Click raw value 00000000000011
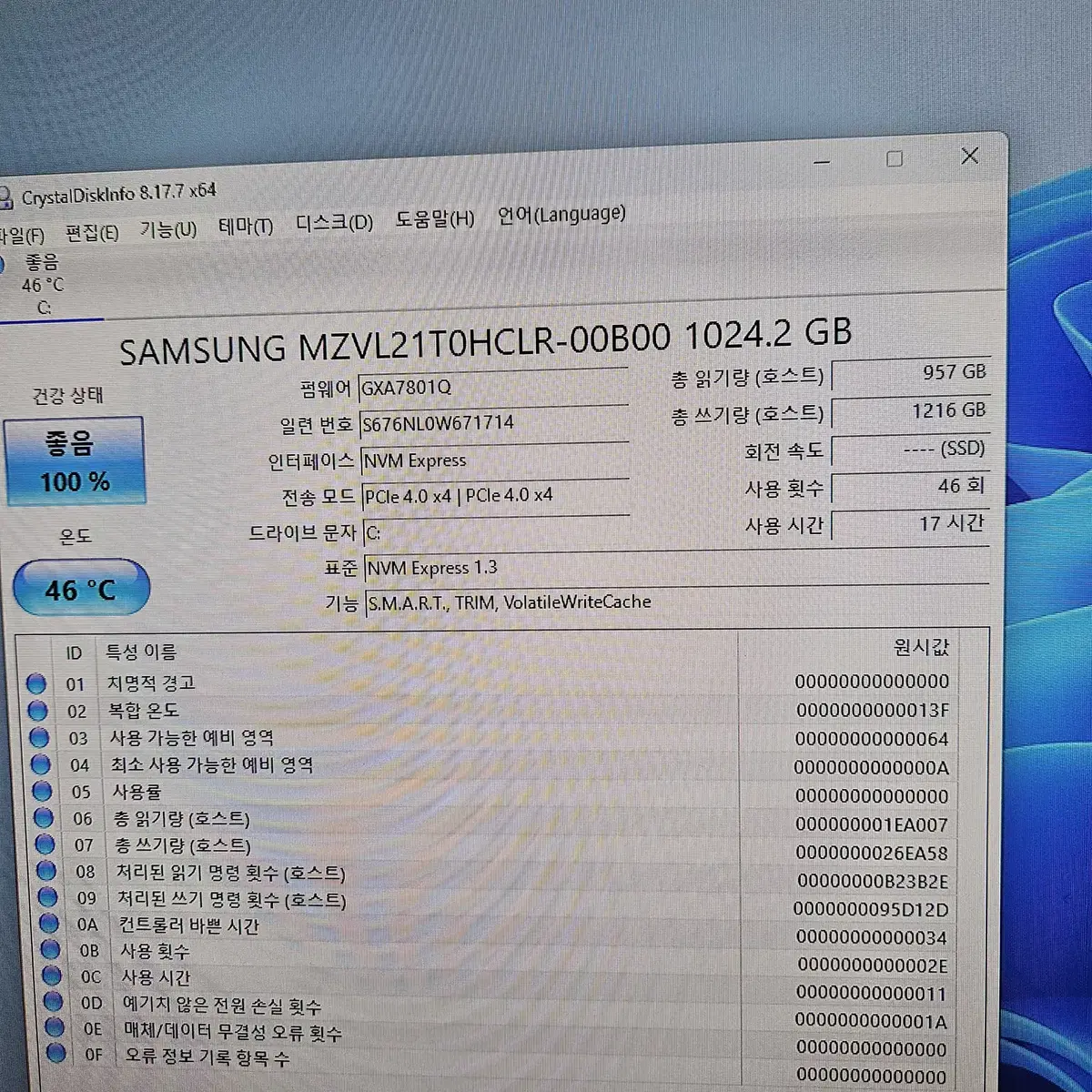The height and width of the screenshot is (1092, 1092). click(x=871, y=994)
